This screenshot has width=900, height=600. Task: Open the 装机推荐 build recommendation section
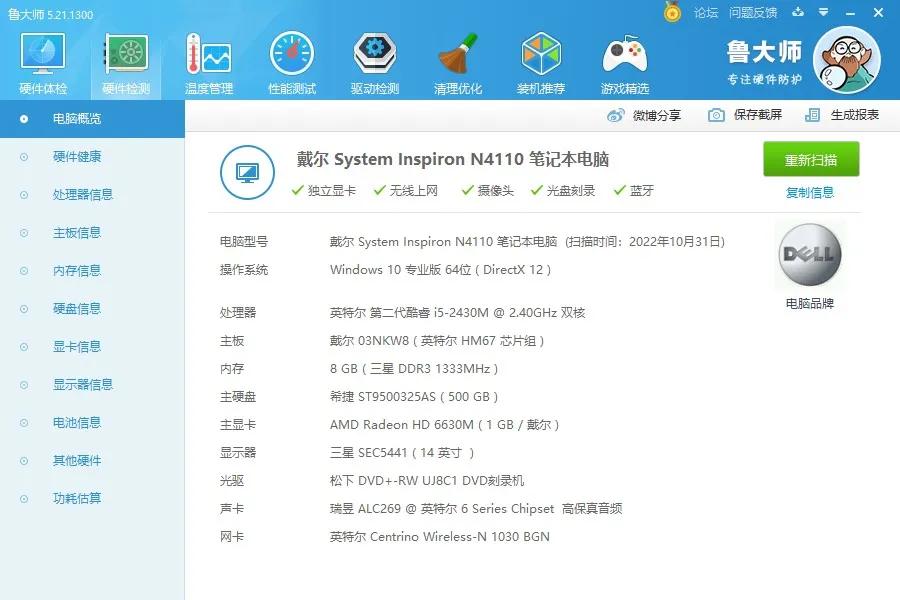tap(541, 58)
